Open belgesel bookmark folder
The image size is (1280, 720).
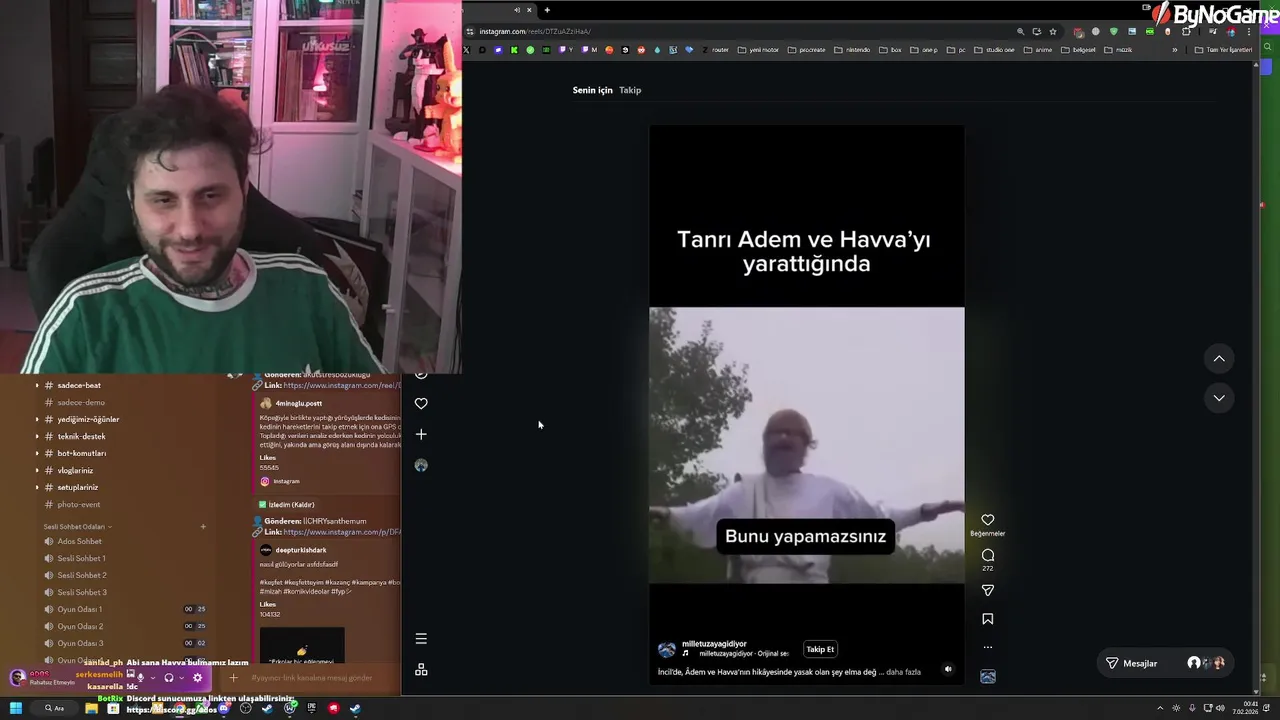[1078, 50]
